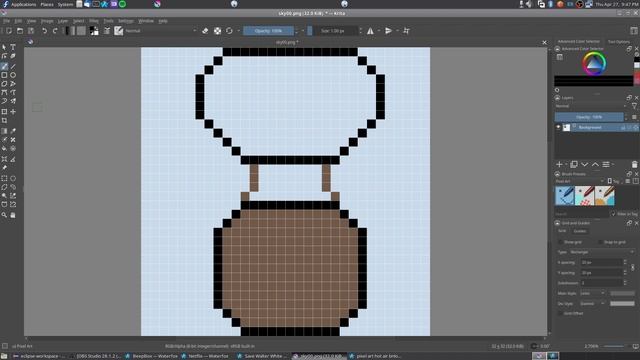Select the Pan hand tool

click(x=13, y=215)
